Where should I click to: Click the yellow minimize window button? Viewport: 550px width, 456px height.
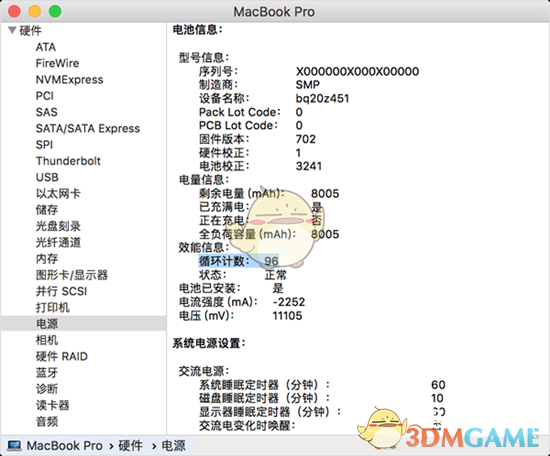click(x=34, y=11)
